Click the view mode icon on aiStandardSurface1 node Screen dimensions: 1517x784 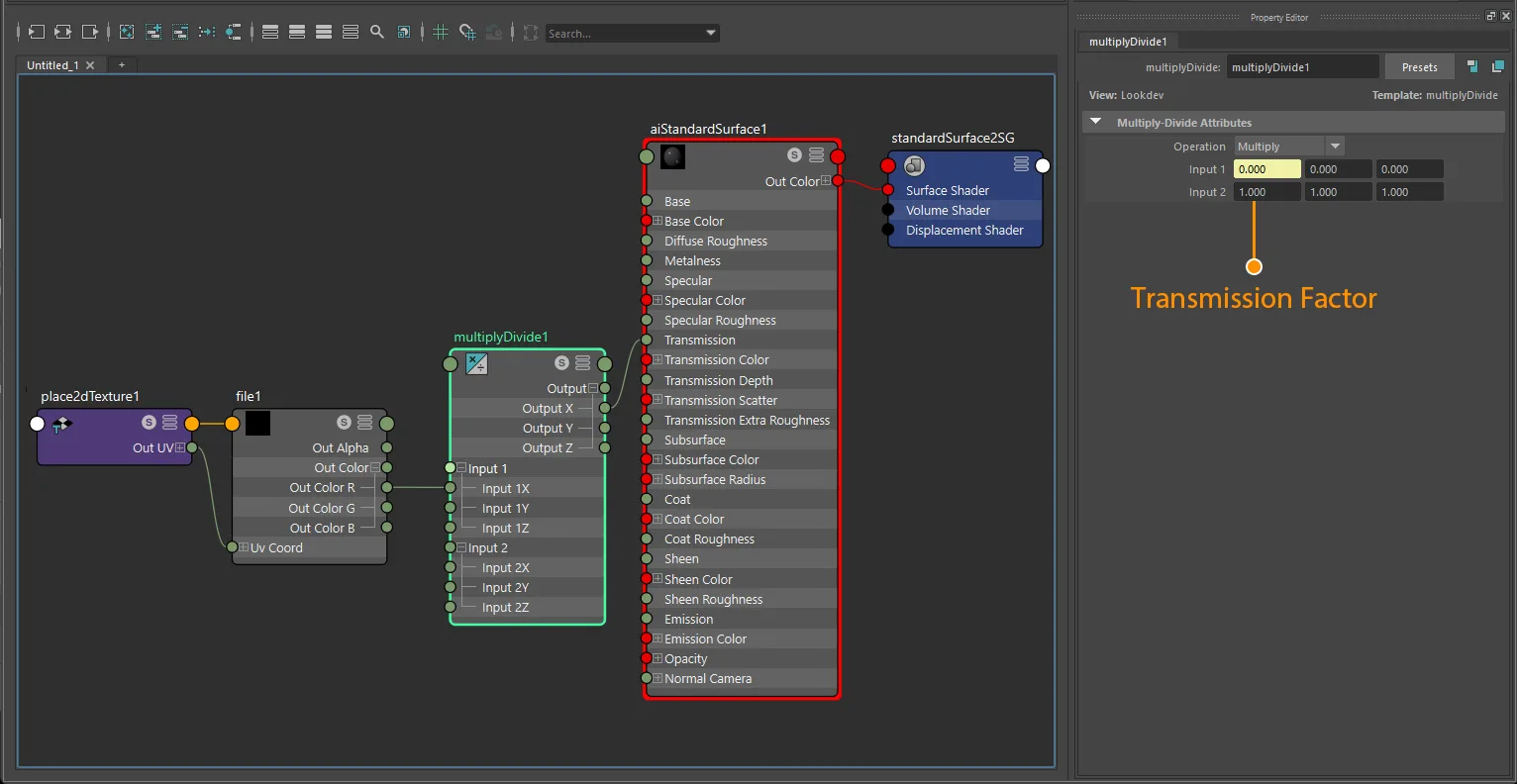coord(817,155)
